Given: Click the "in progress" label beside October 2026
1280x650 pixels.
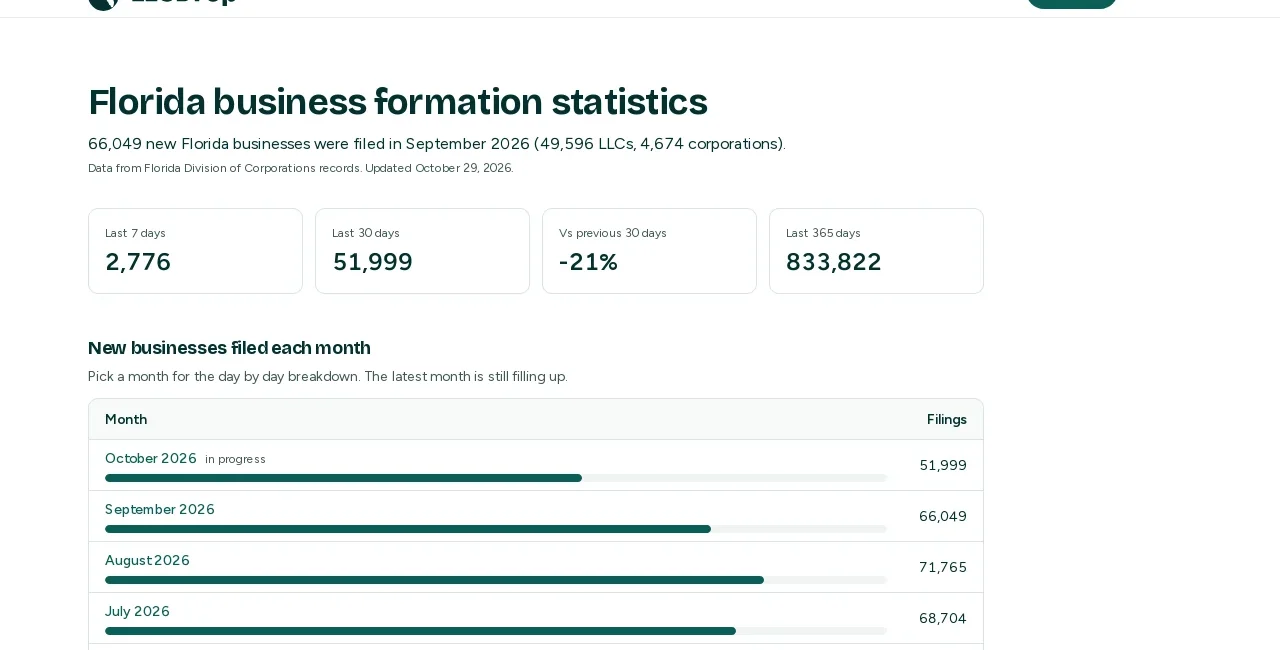Looking at the screenshot, I should tap(235, 459).
